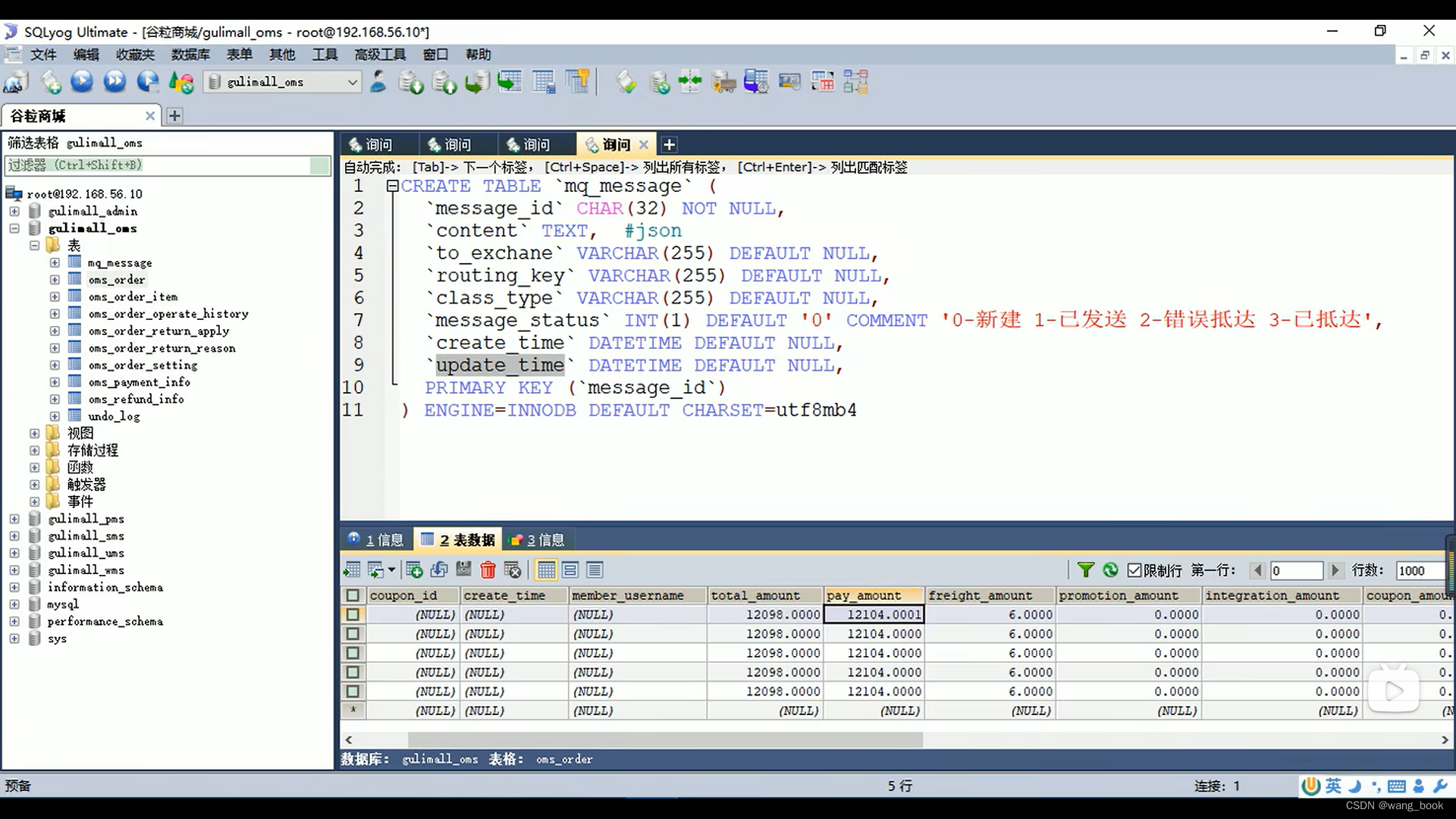The image size is (1456, 819).
Task: Open the 文件 menu
Action: pos(43,55)
